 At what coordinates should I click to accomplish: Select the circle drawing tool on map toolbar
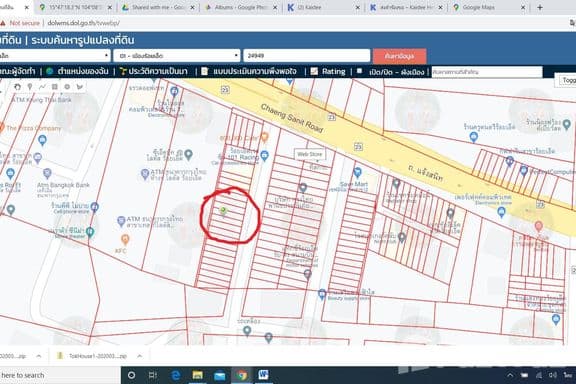67,87
